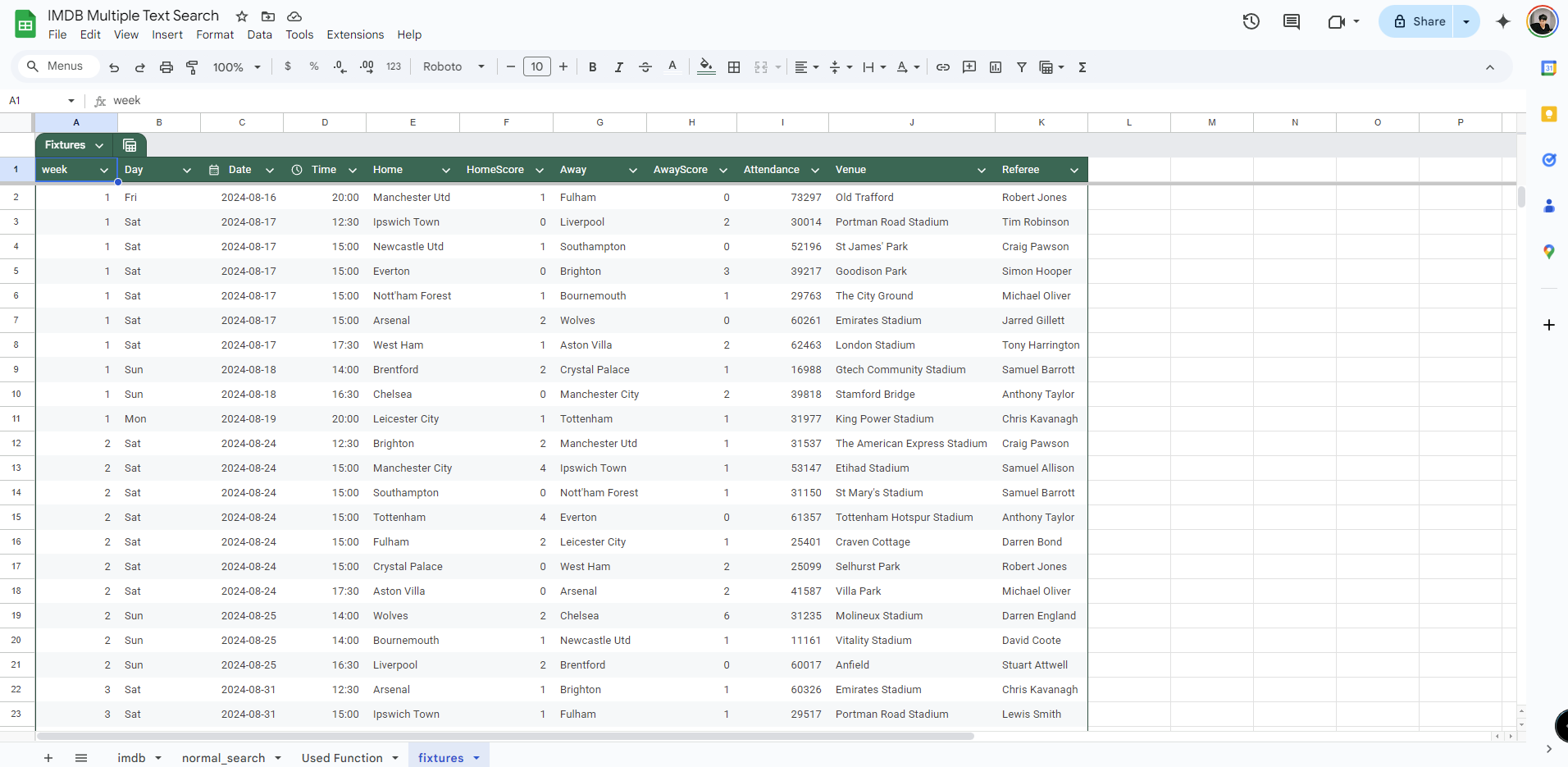
Task: Open Share options dropdown arrow
Action: coord(1466,21)
